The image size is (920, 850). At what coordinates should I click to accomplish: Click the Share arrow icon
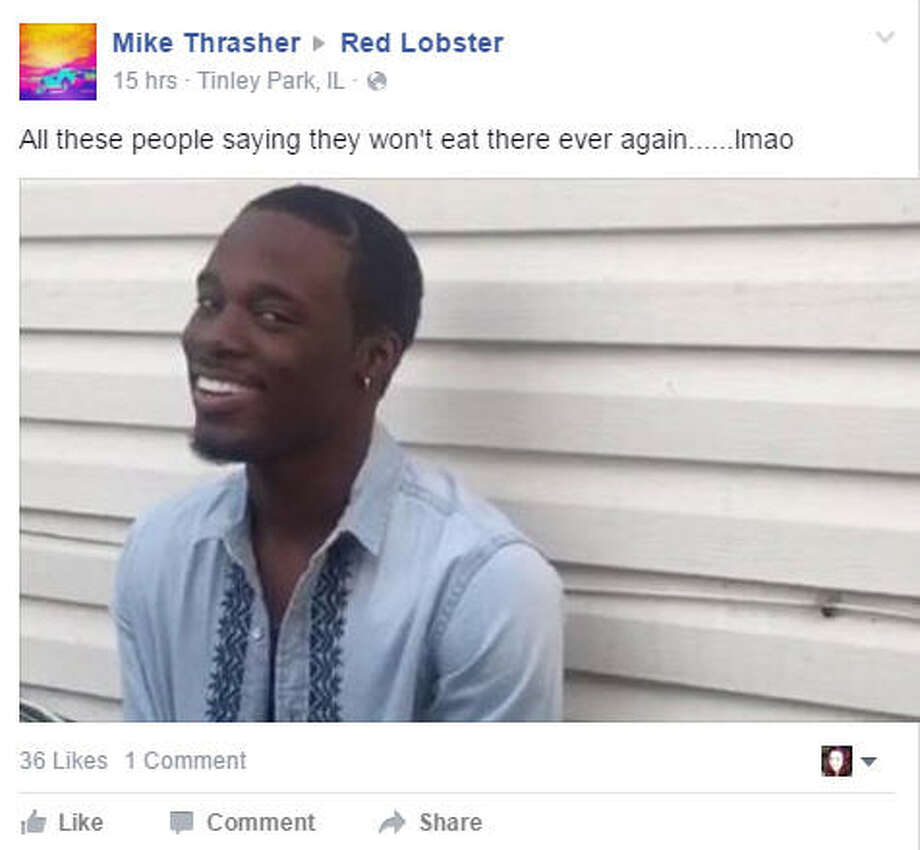[x=392, y=822]
